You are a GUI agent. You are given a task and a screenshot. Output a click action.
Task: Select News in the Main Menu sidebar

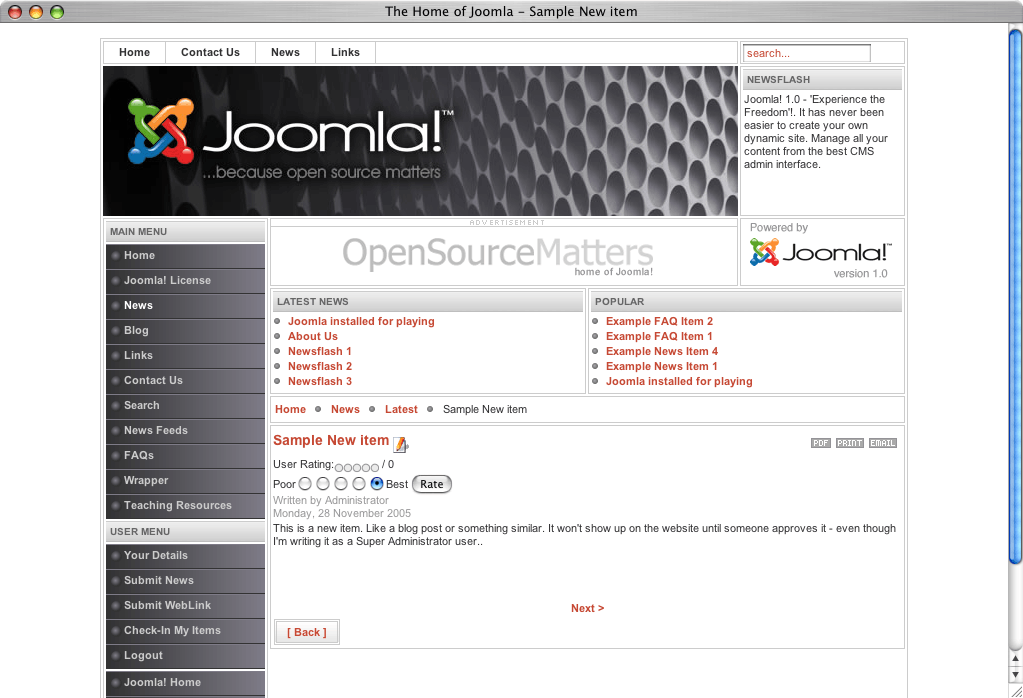(x=185, y=305)
